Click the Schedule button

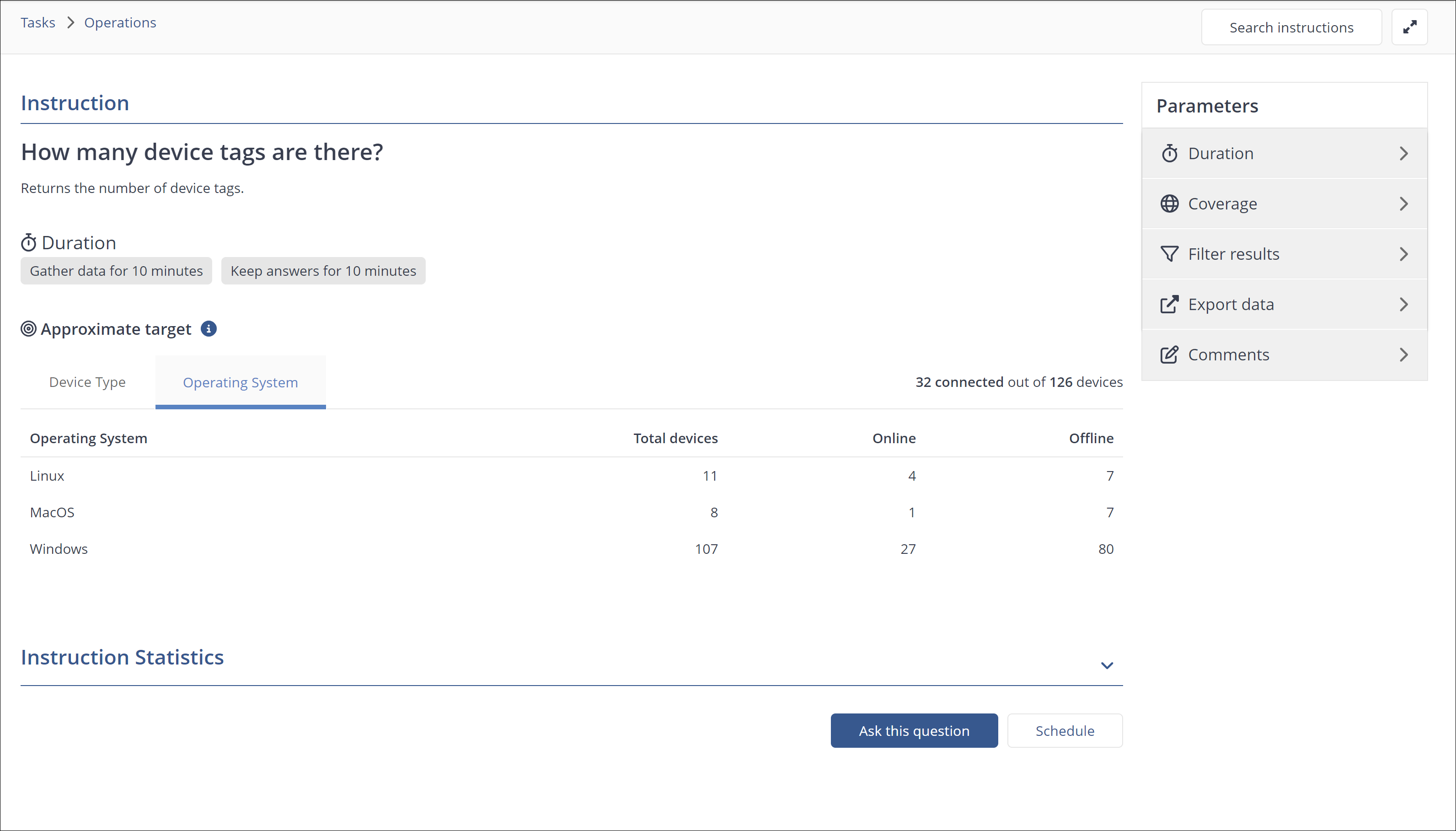[1065, 730]
